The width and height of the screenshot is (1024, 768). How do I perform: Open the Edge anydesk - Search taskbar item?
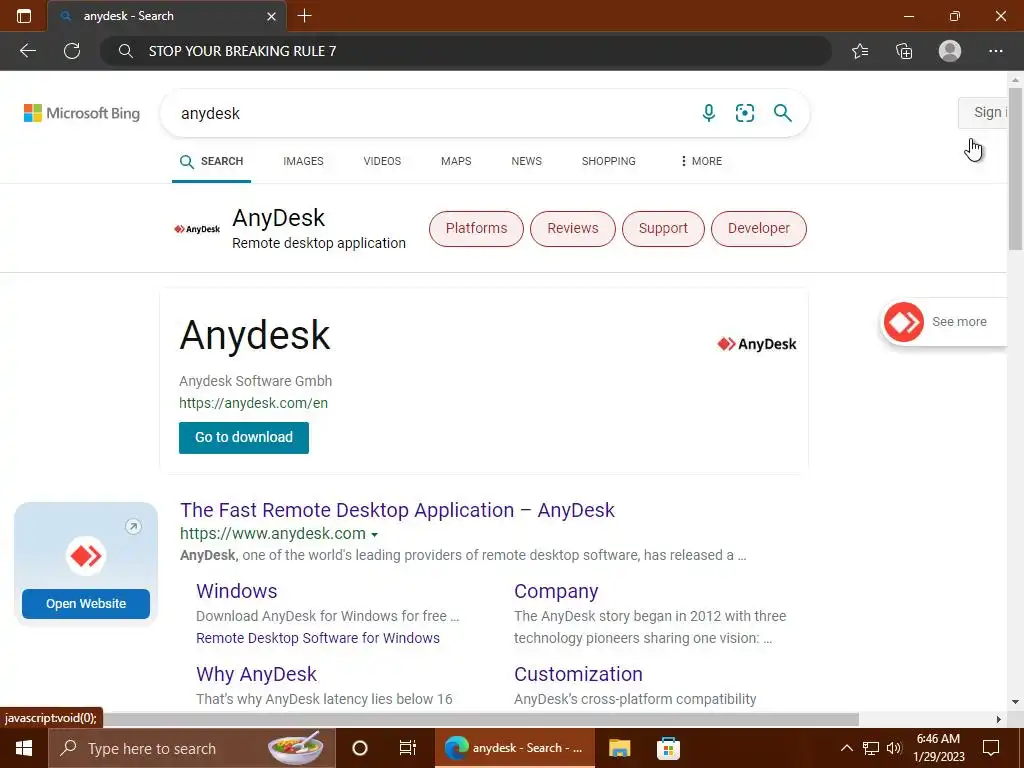pos(515,748)
